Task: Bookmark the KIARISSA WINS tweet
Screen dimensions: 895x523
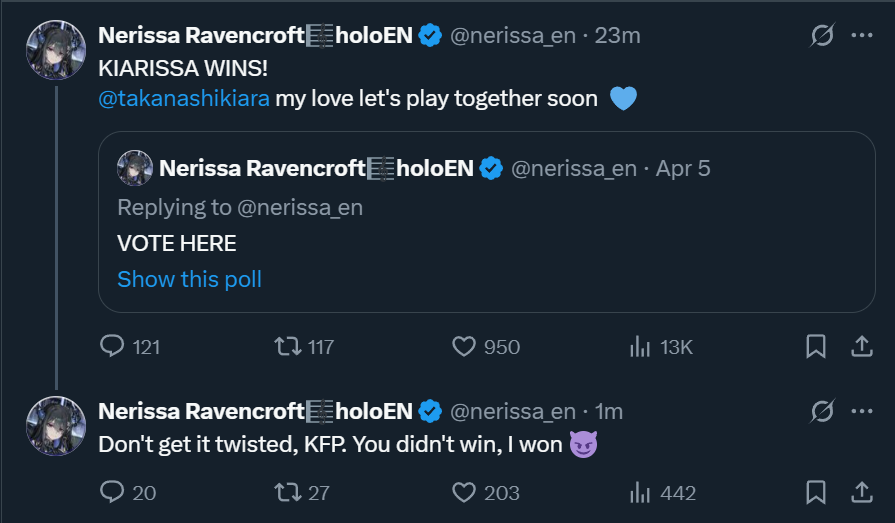Action: (816, 347)
